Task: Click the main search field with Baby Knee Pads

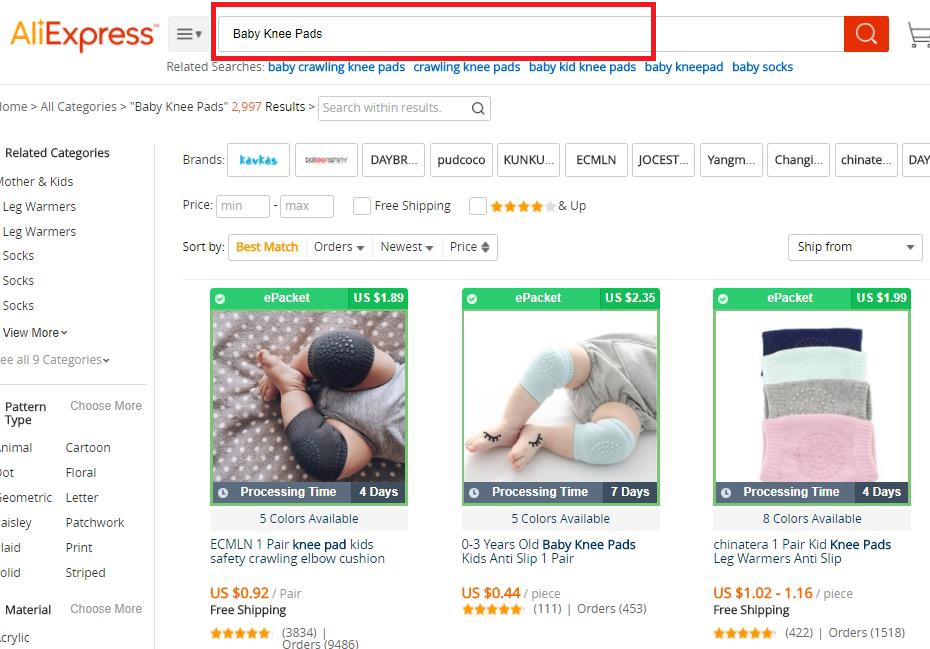Action: (531, 34)
